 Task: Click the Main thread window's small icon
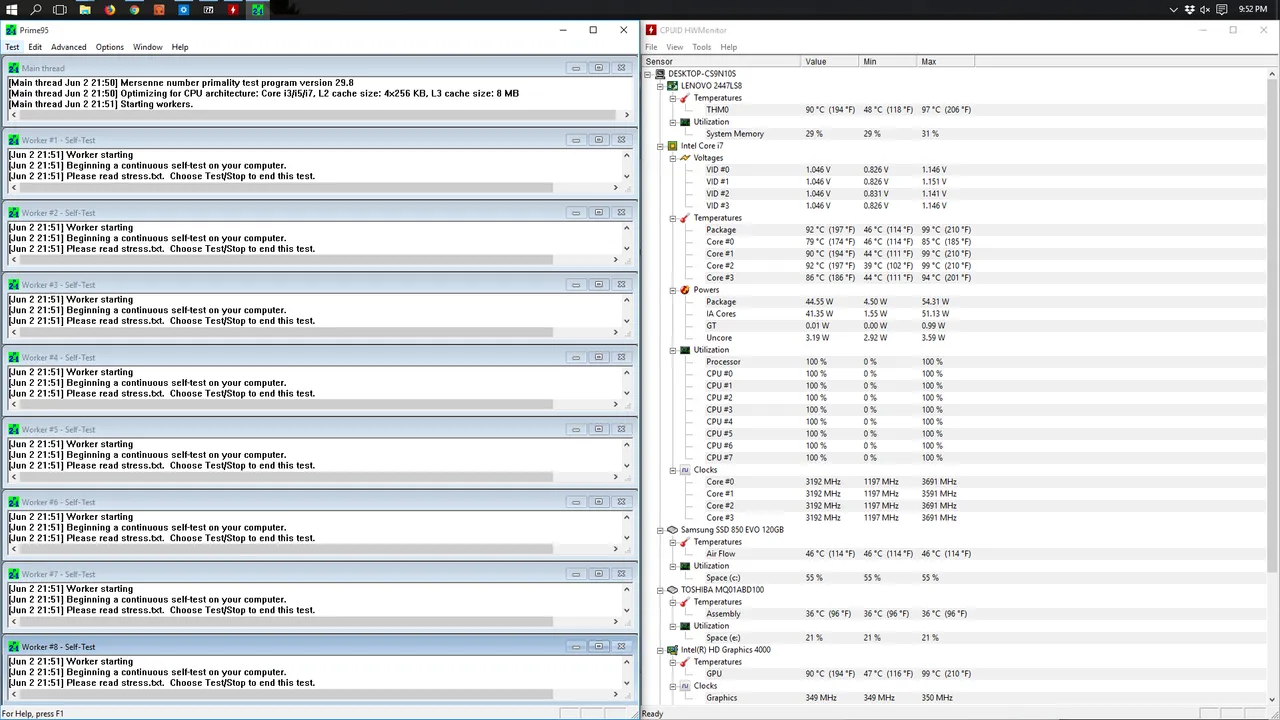tap(13, 68)
